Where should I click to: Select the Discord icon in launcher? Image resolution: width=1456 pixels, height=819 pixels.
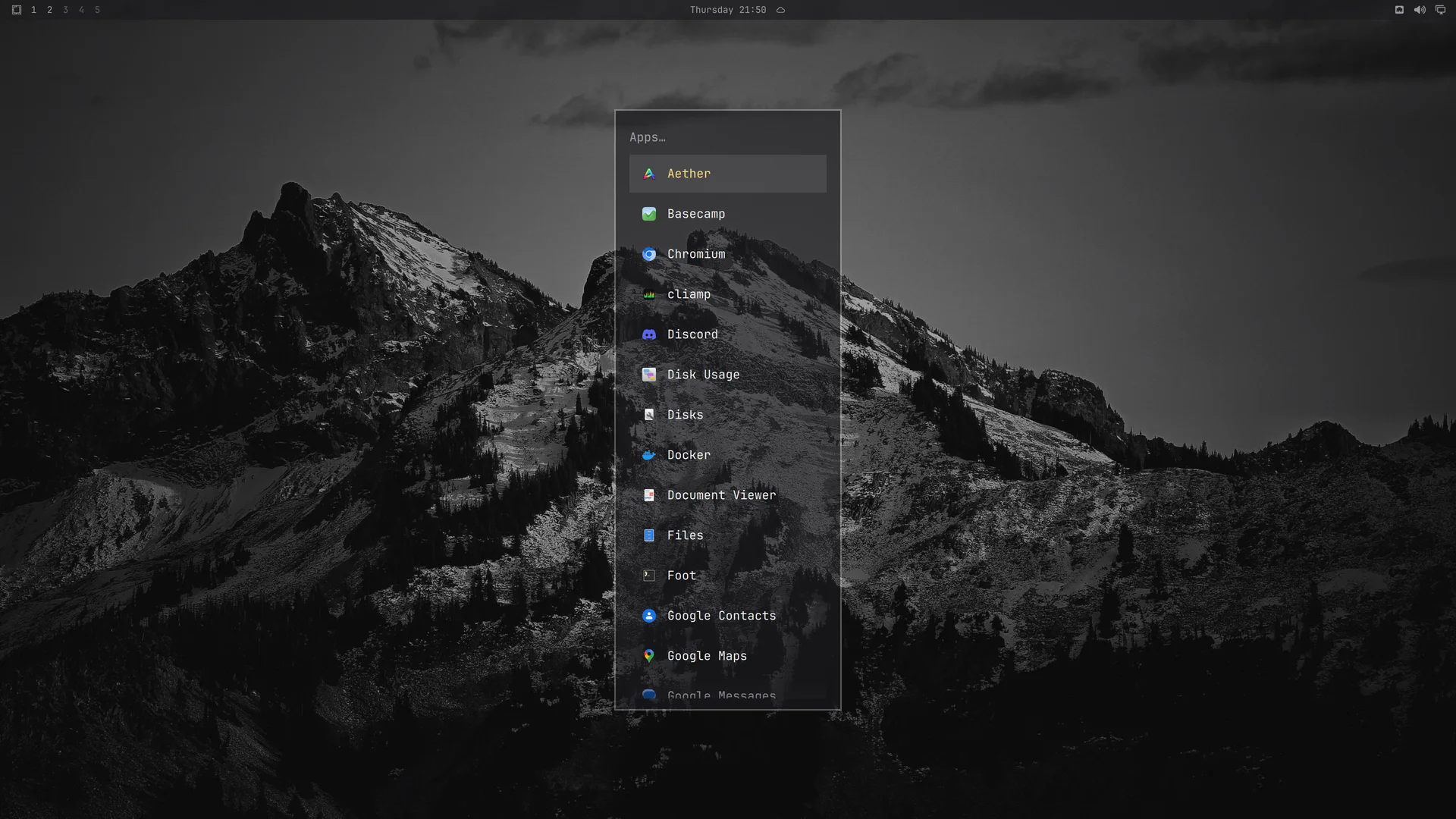pos(649,334)
